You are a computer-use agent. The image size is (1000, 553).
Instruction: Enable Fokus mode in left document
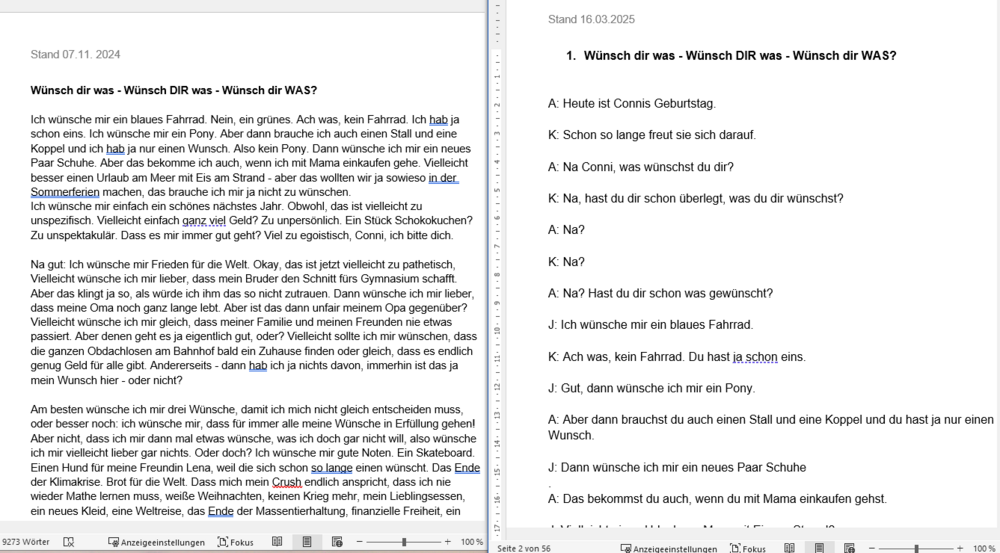pos(237,542)
